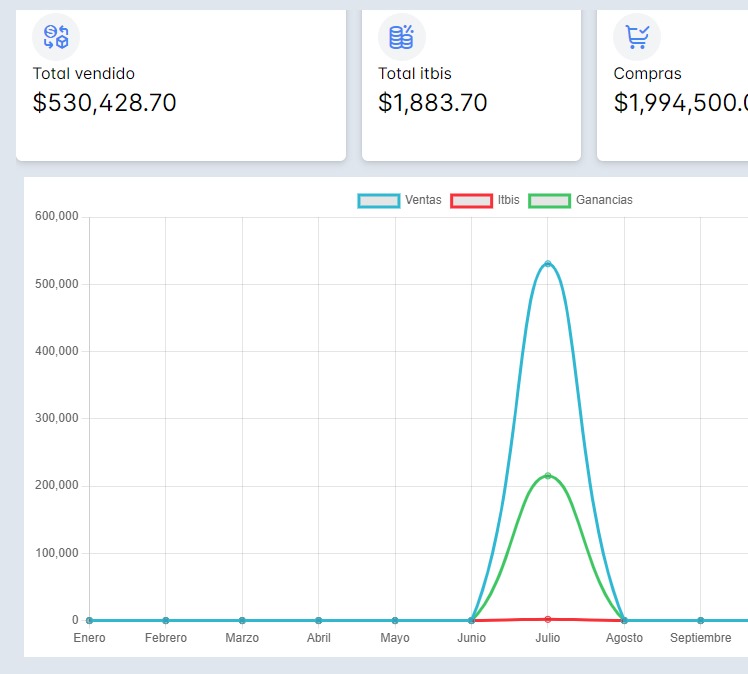
Task: Click the Total itbis coins icon
Action: pyautogui.click(x=401, y=38)
